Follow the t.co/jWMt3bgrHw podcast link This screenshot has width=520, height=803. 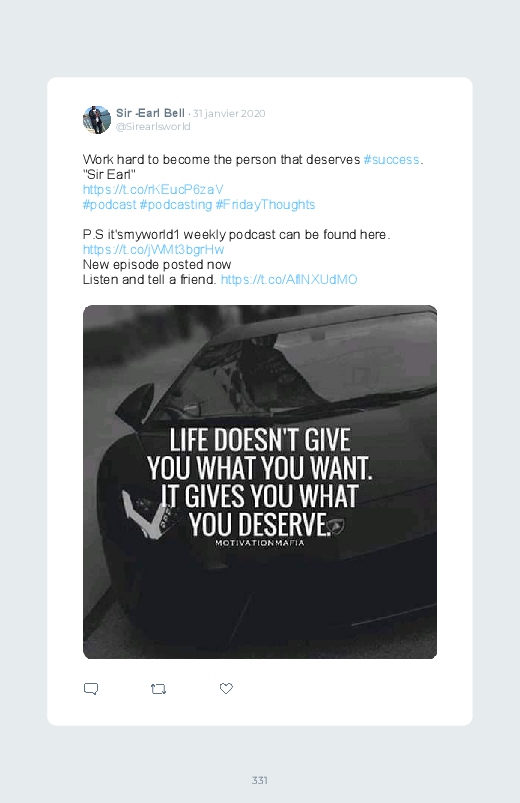point(153,249)
